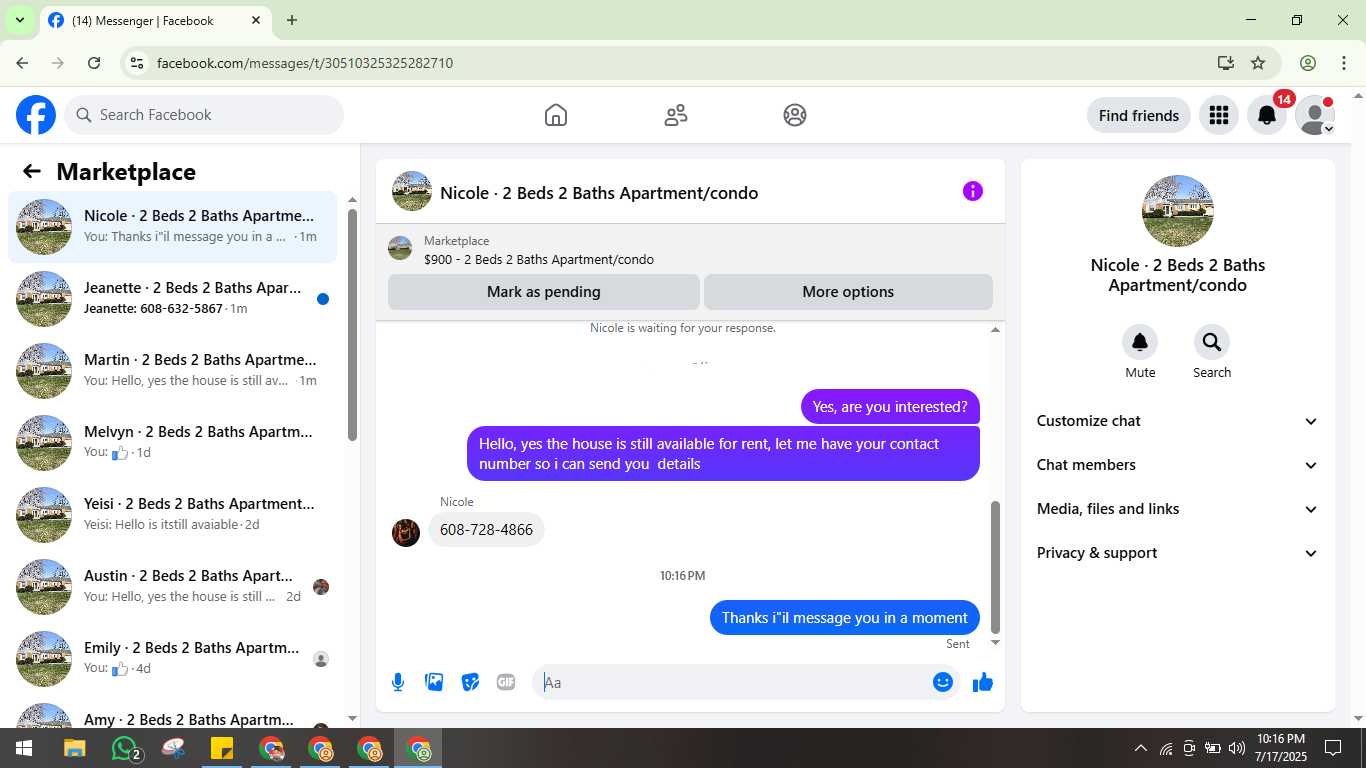
Task: Click the listing photo in the right panel
Action: pyautogui.click(x=1178, y=211)
